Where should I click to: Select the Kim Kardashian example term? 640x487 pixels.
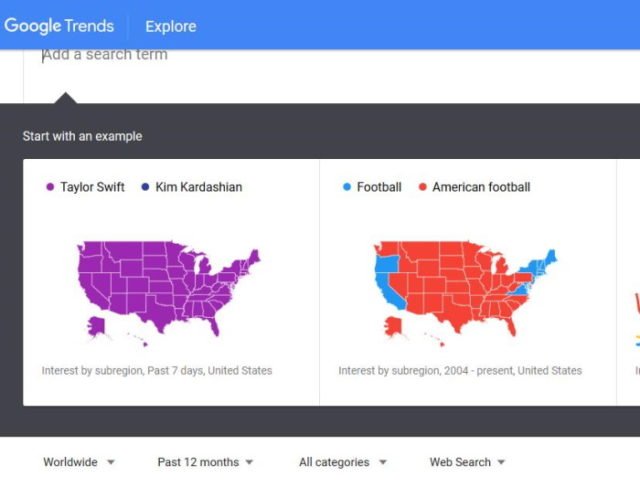[x=199, y=187]
